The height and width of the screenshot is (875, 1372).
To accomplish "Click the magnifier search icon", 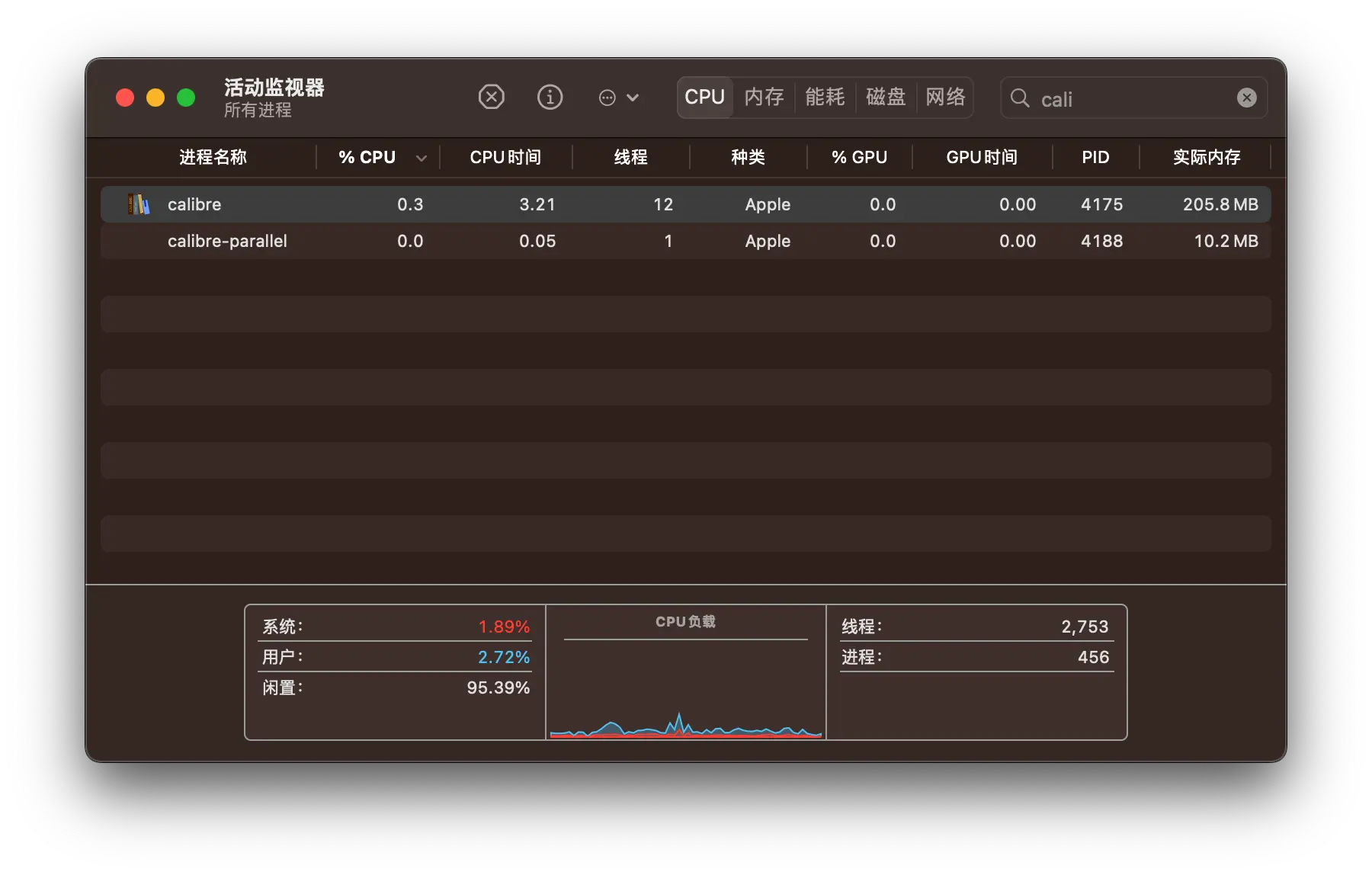I will pyautogui.click(x=1020, y=98).
